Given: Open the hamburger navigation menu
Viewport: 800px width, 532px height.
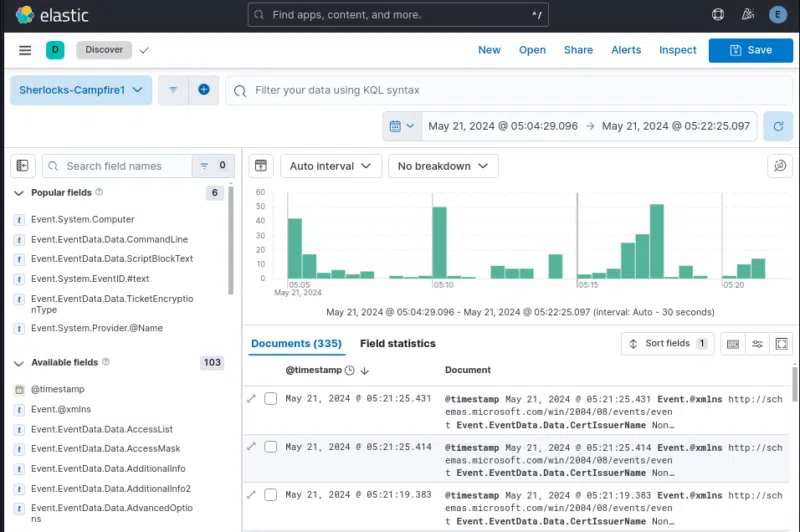Looking at the screenshot, I should point(25,50).
